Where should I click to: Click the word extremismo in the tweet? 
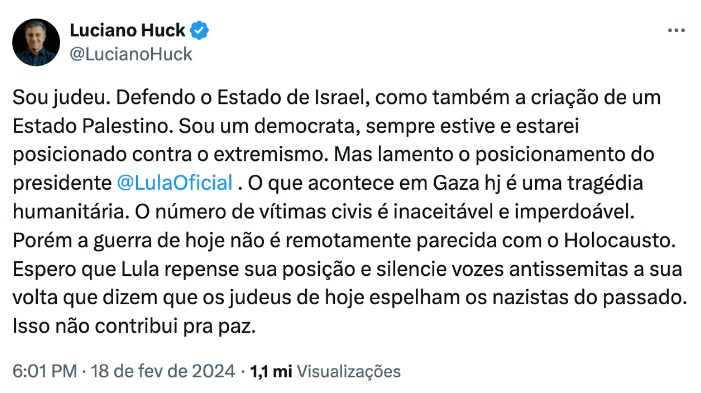271,155
